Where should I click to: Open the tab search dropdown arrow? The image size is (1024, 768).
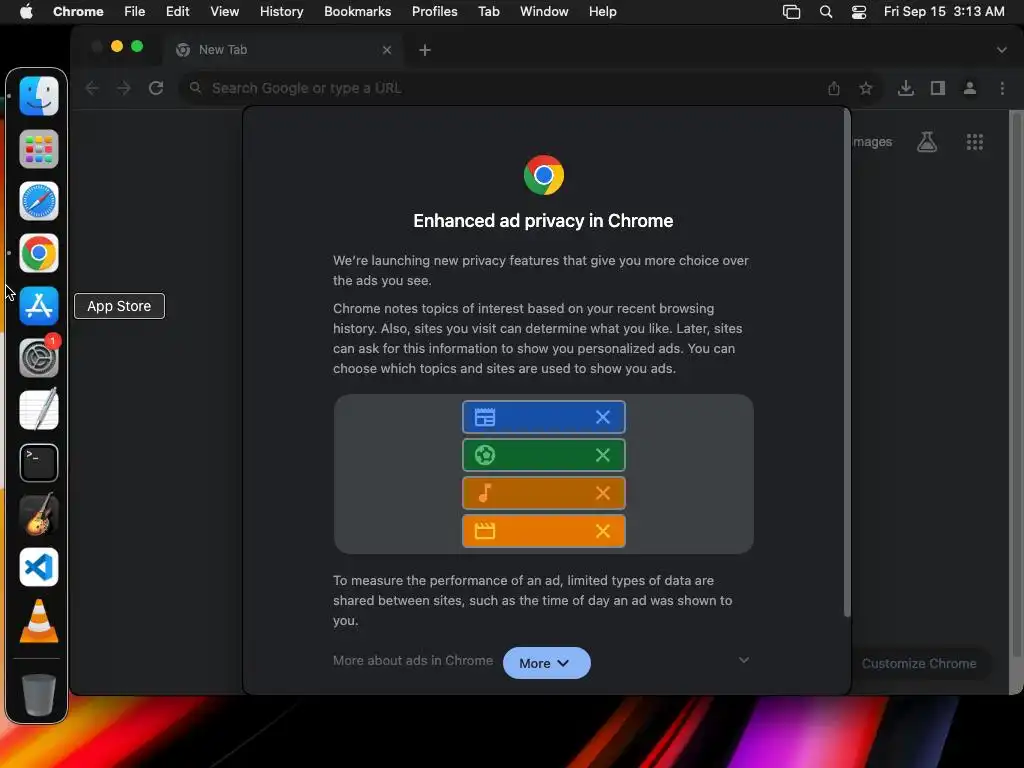coord(1001,50)
